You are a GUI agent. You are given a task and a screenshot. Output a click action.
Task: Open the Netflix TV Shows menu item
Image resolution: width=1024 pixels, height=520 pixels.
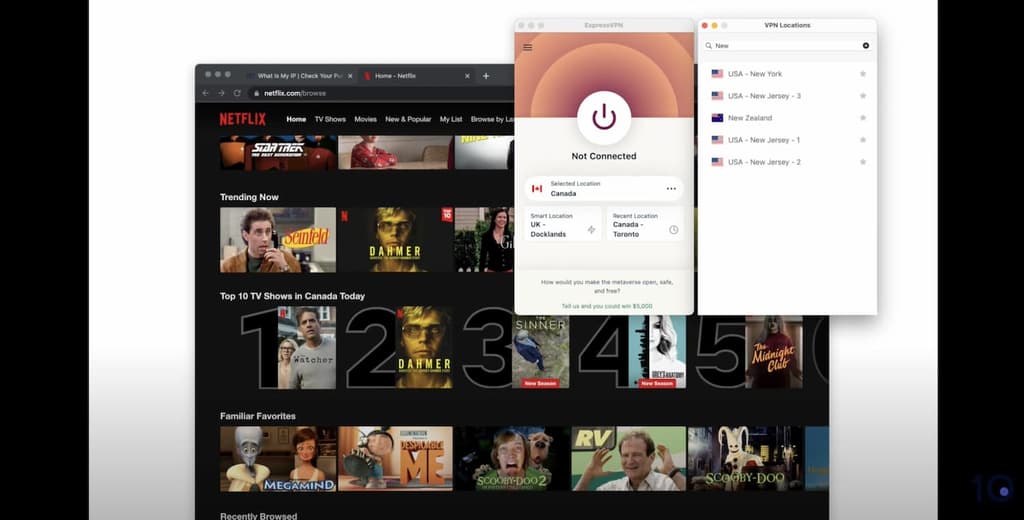(x=330, y=120)
